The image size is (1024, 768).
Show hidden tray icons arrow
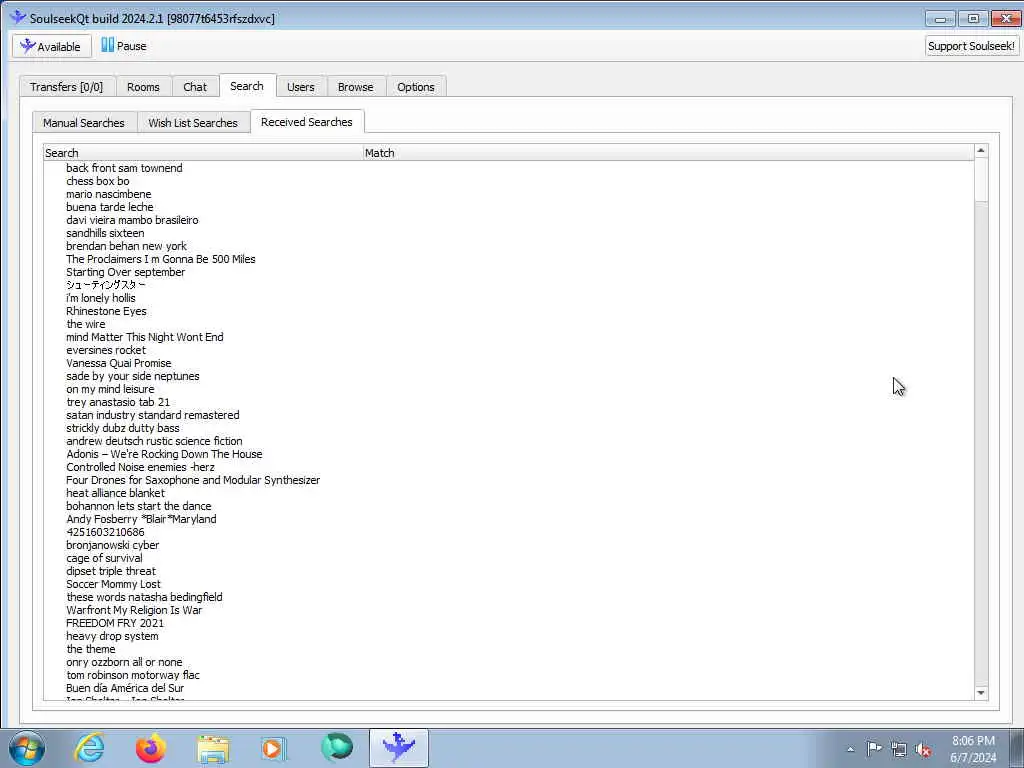coord(850,749)
